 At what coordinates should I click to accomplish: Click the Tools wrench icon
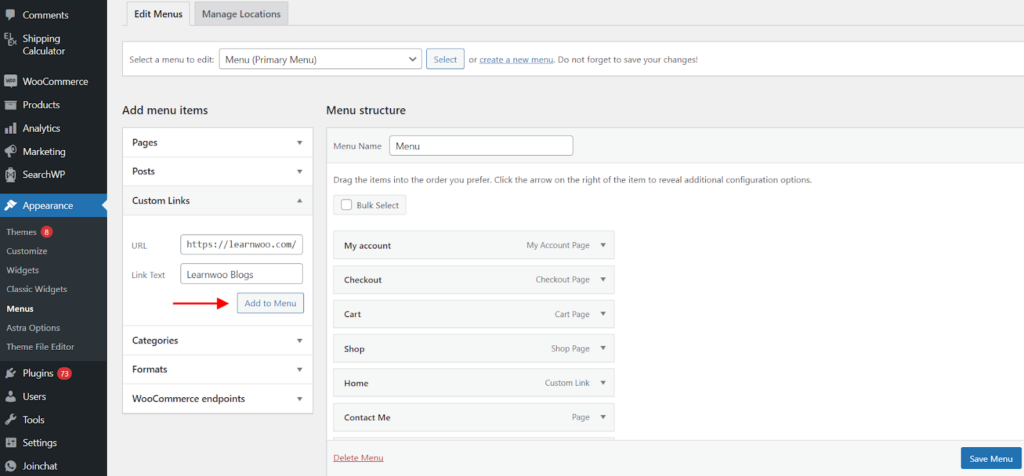(x=10, y=420)
